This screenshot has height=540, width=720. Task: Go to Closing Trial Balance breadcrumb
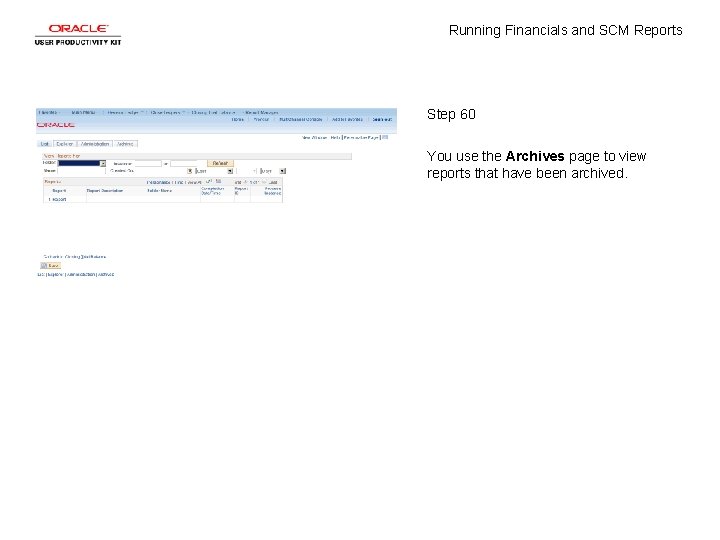point(213,112)
